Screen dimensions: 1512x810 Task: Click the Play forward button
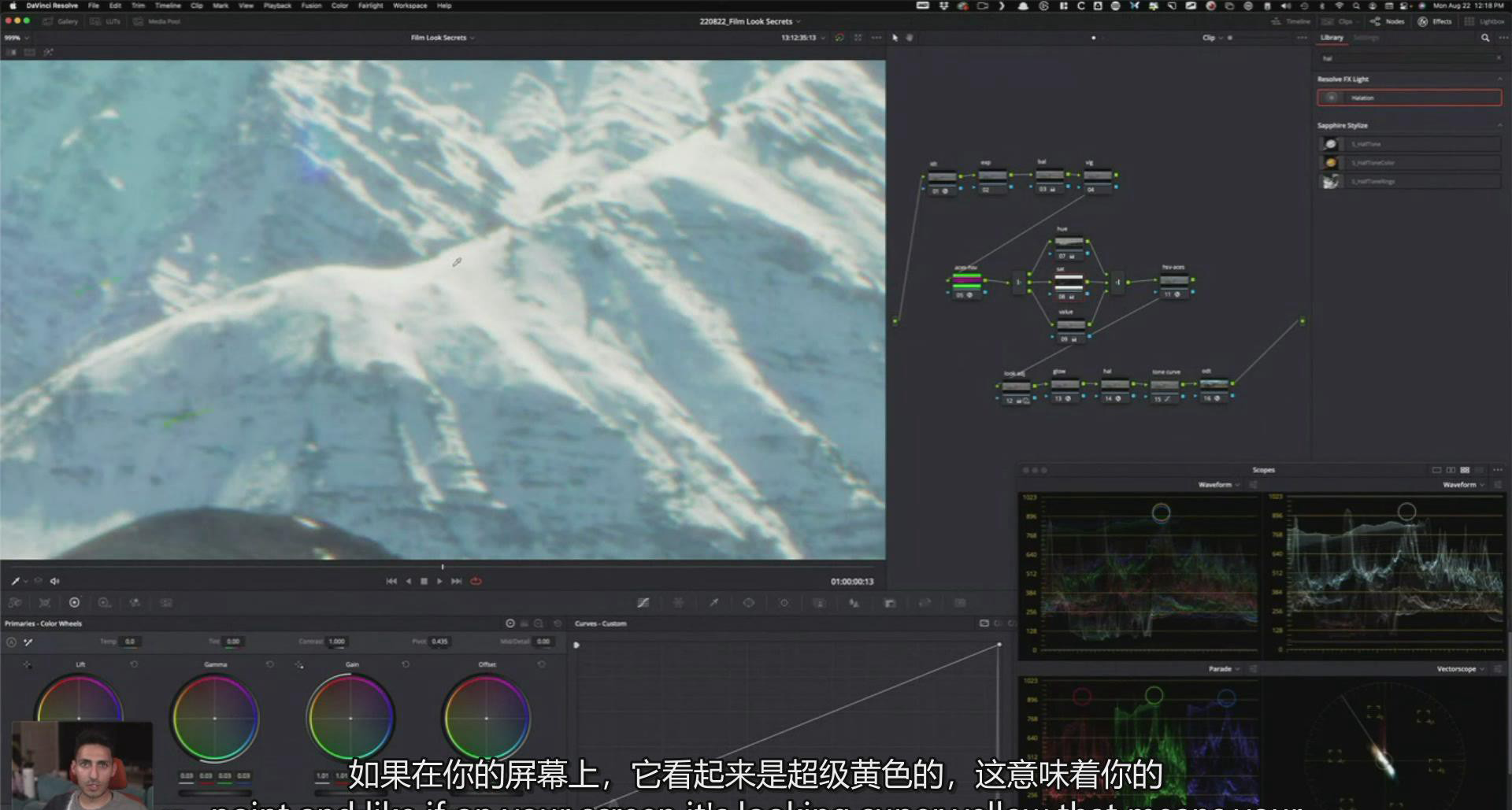(x=439, y=582)
